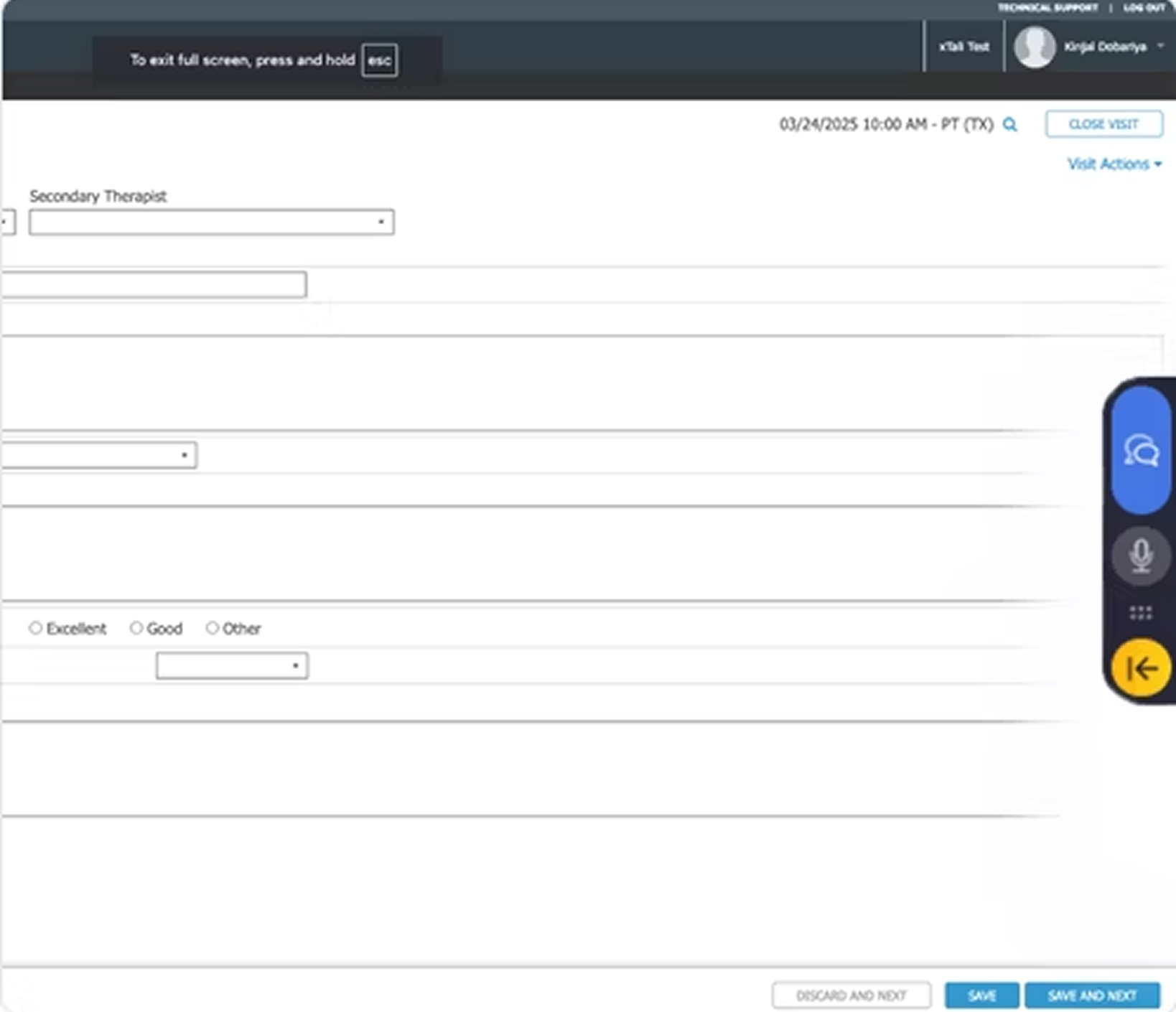Open the Technical Support link

(1047, 8)
